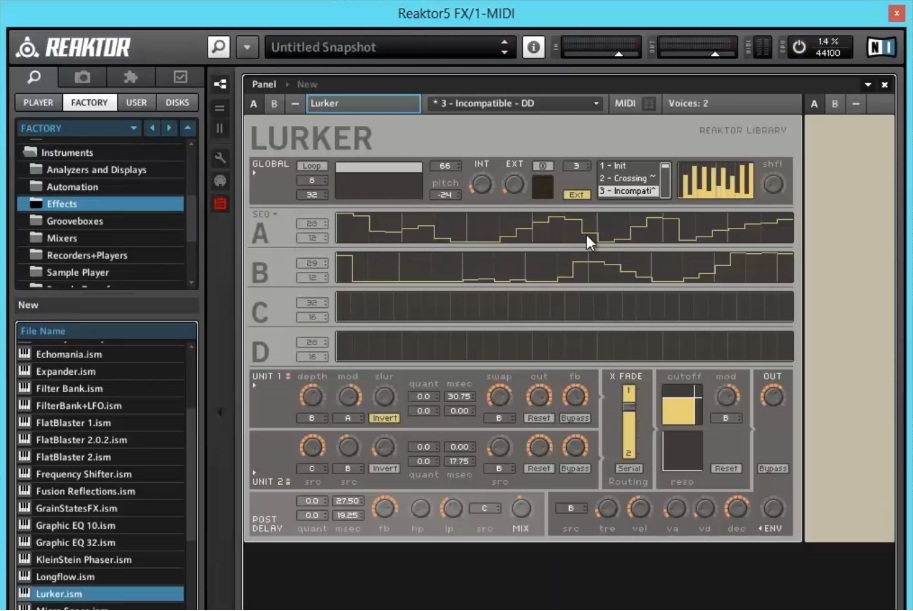Click the pause bars icon in sidebar
913x611 pixels.
(220, 128)
